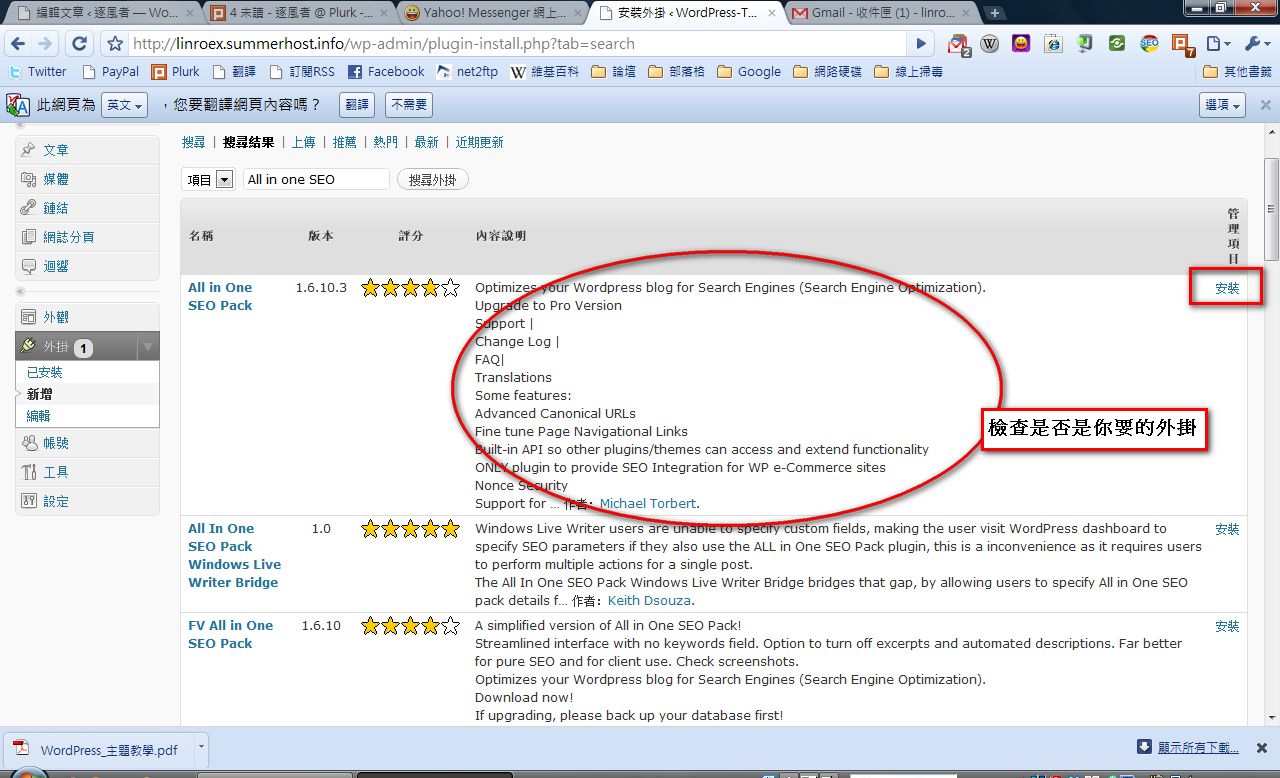Reload the current page

click(x=80, y=44)
